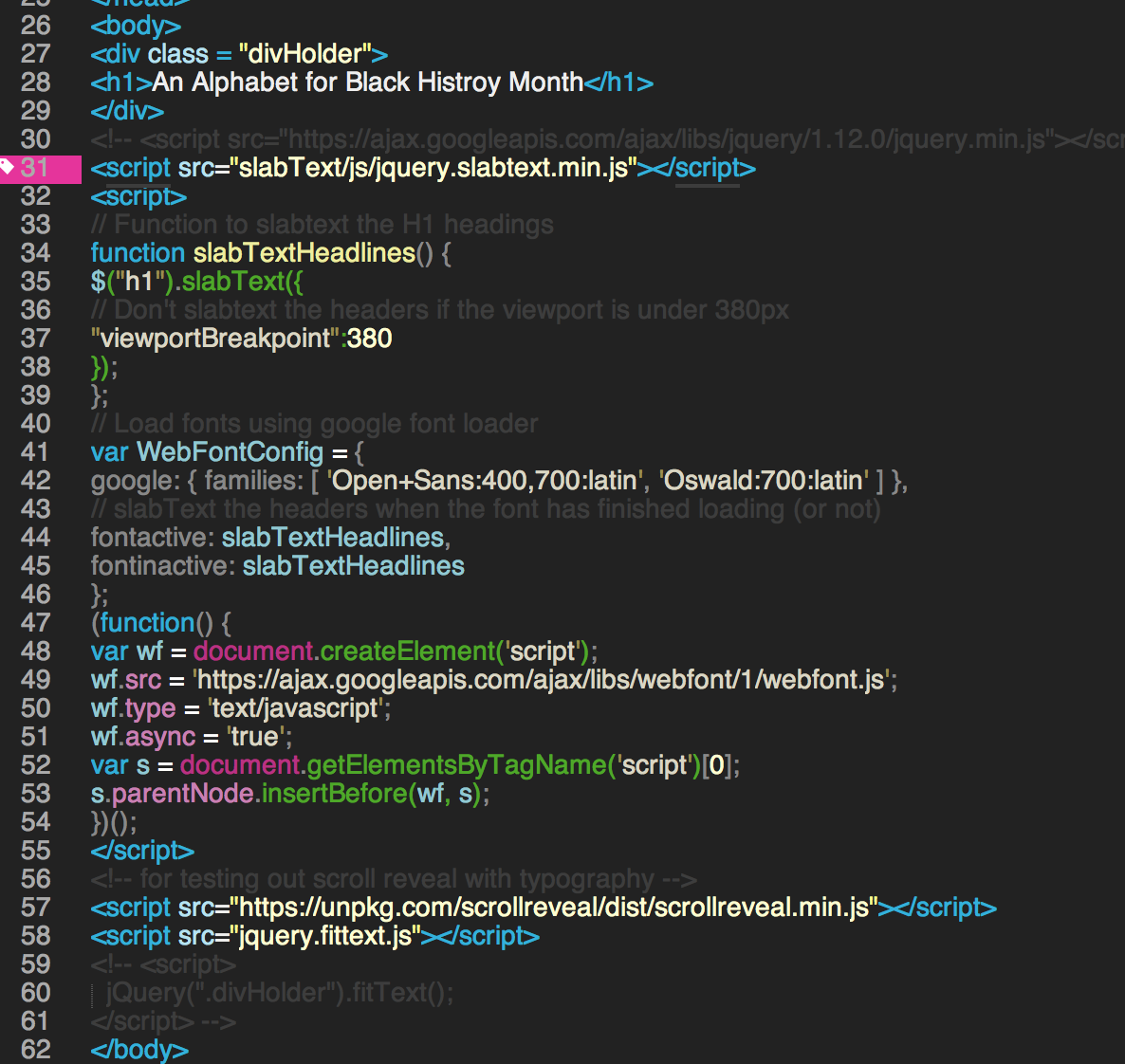Click heading text "An Alphabet for Black Histroy Month"
1125x1064 pixels.
tap(368, 83)
